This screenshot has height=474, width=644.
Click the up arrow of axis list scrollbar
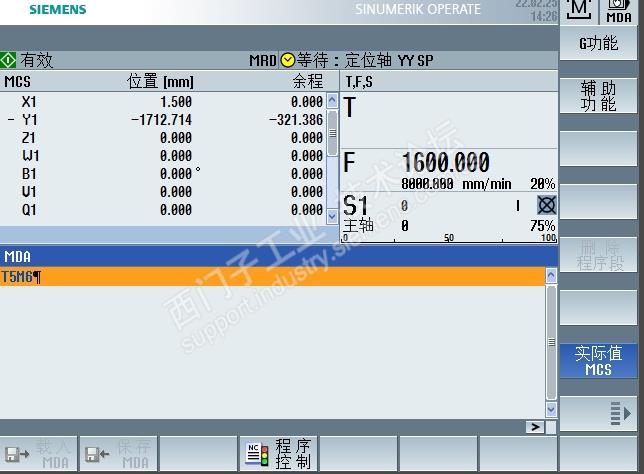pos(332,100)
